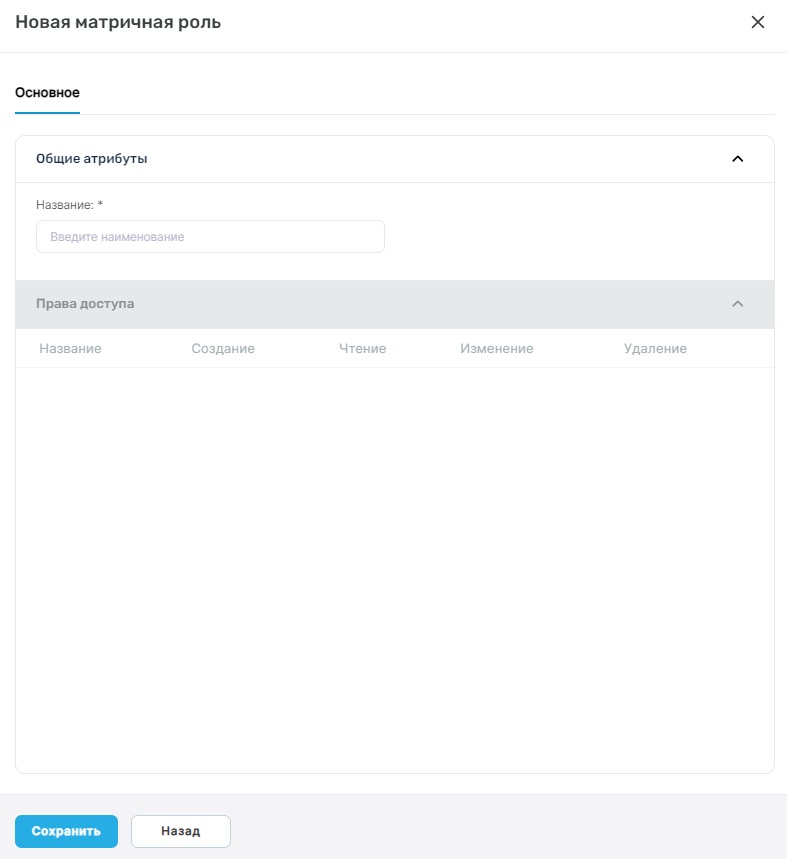
Task: Collapse Общие атрибуты section via chevron
Action: (738, 159)
